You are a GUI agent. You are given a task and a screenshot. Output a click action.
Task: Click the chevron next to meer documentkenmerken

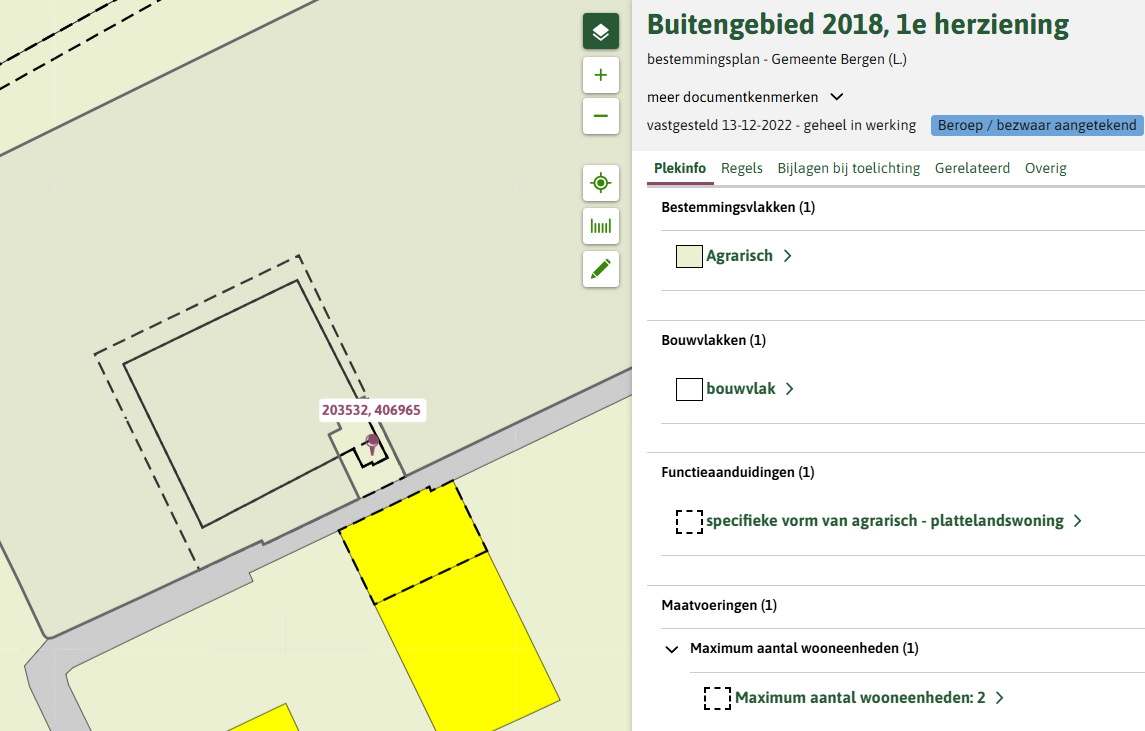pyautogui.click(x=837, y=96)
